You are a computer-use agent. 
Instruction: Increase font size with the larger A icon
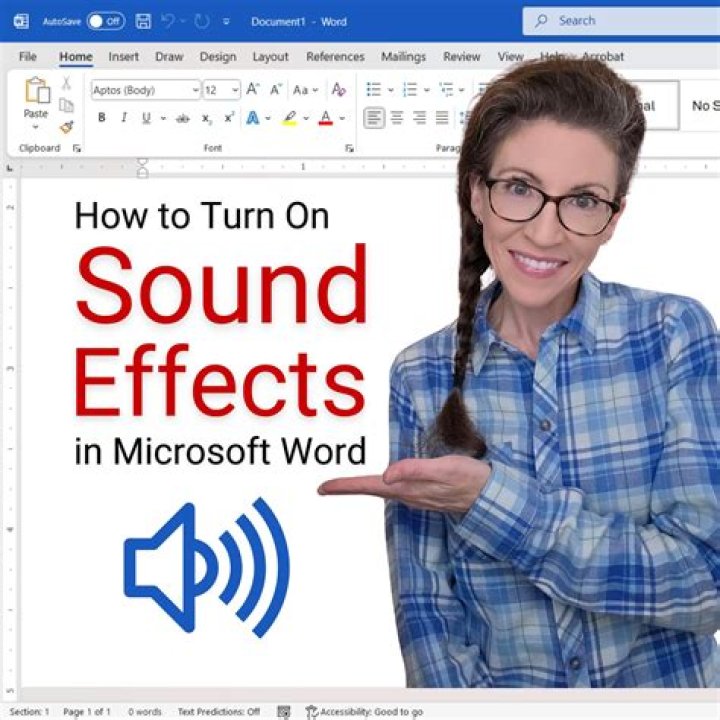click(x=253, y=89)
